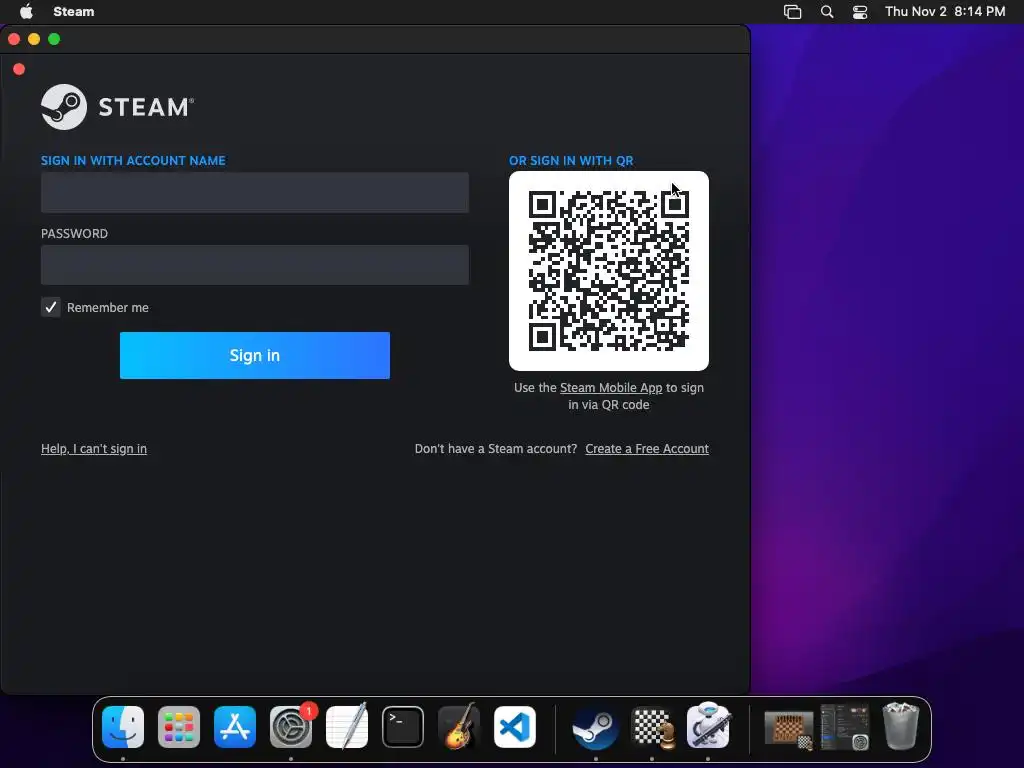Click the Steam icon in the Dock
This screenshot has width=1024, height=768.
tap(596, 727)
